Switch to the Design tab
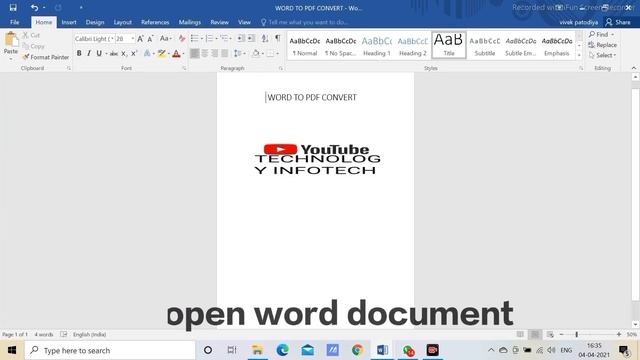The width and height of the screenshot is (640, 360). pos(95,22)
